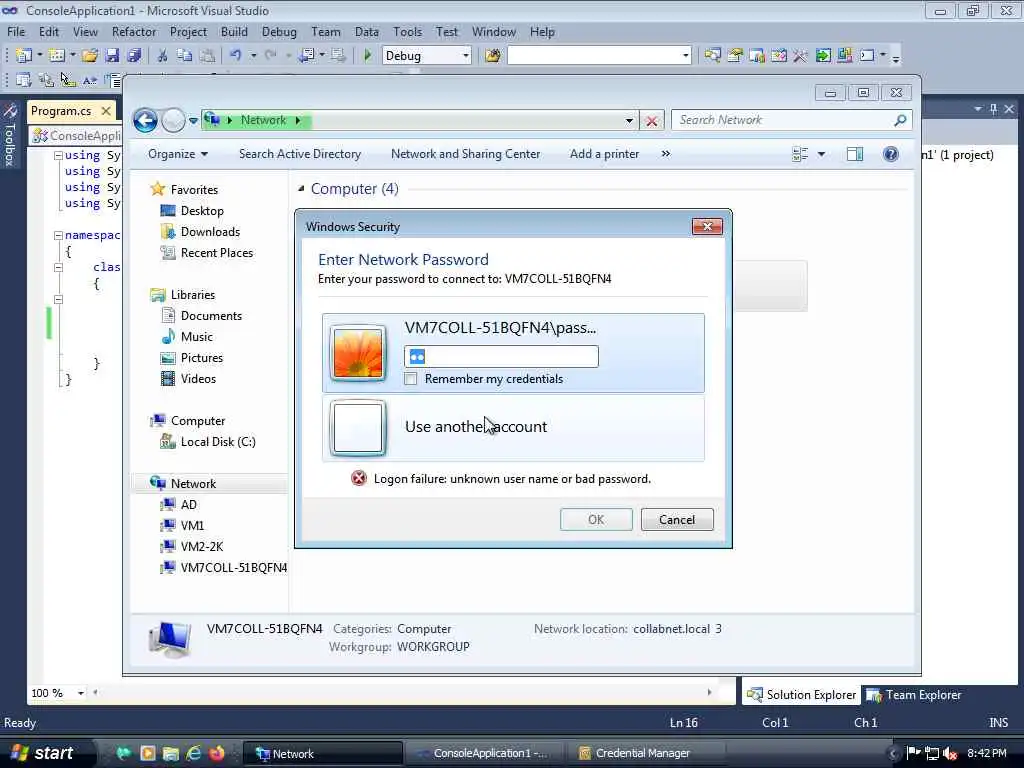Screen dimensions: 1024x768
Task: Launch Internet Explorer from the taskbar
Action: click(194, 753)
